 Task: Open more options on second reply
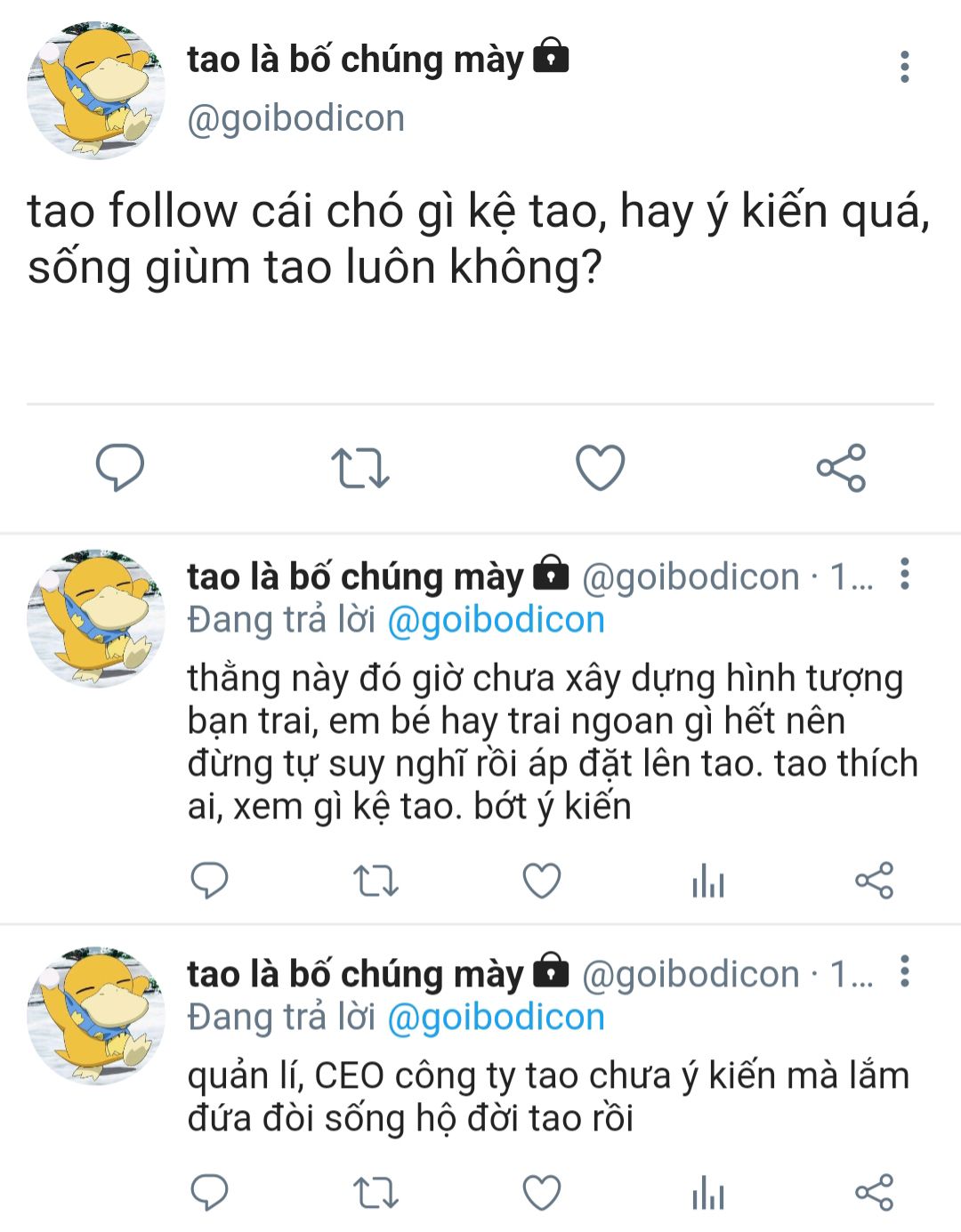(x=905, y=971)
